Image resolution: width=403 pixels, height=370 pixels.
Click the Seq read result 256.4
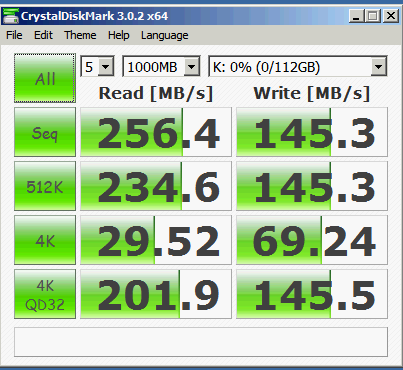pos(156,132)
